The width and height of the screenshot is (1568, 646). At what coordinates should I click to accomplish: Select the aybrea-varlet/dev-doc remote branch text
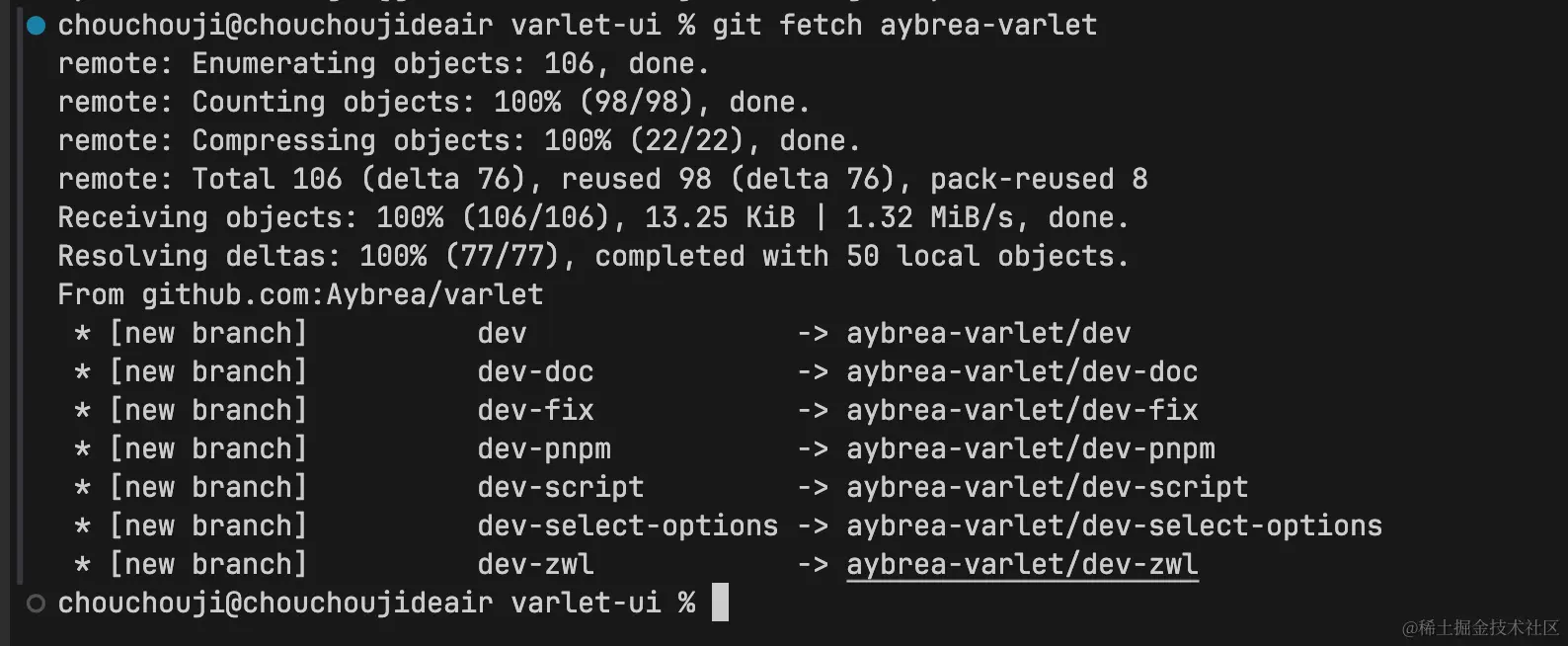tap(1022, 371)
